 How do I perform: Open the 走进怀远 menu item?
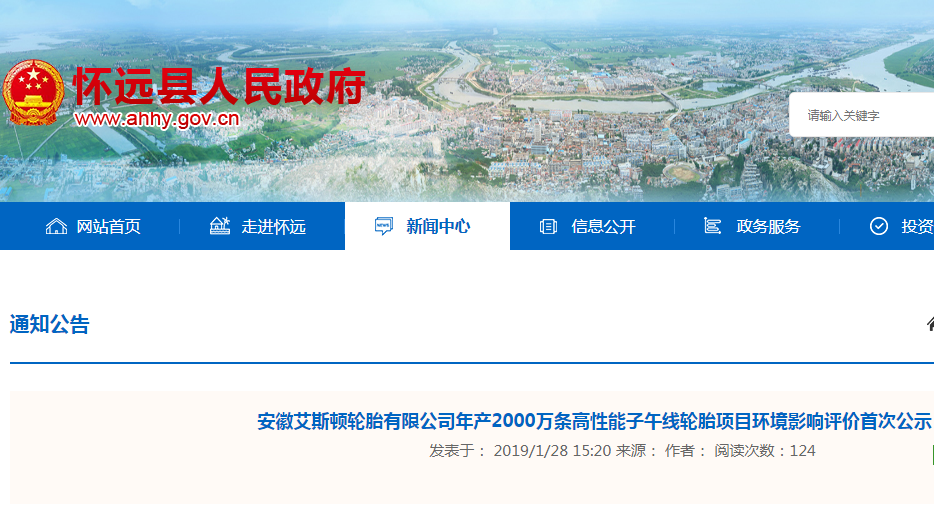tap(273, 226)
